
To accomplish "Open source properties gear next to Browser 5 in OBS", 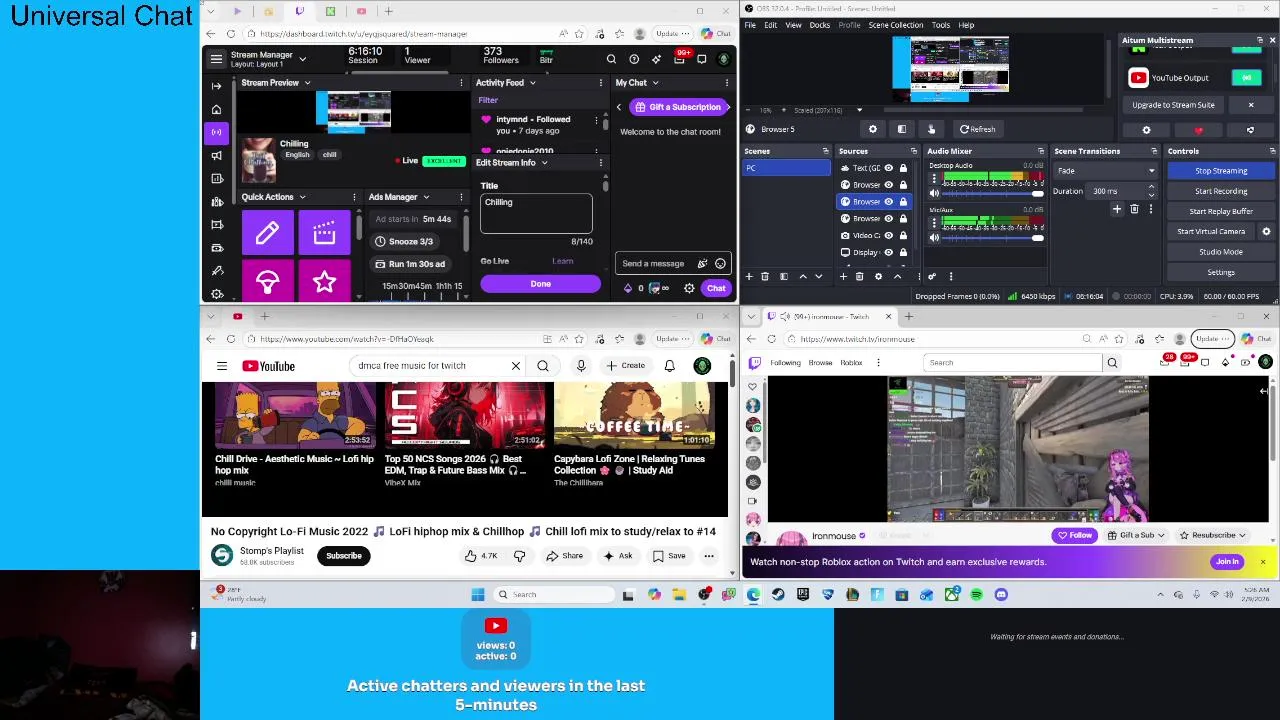I will click(873, 129).
